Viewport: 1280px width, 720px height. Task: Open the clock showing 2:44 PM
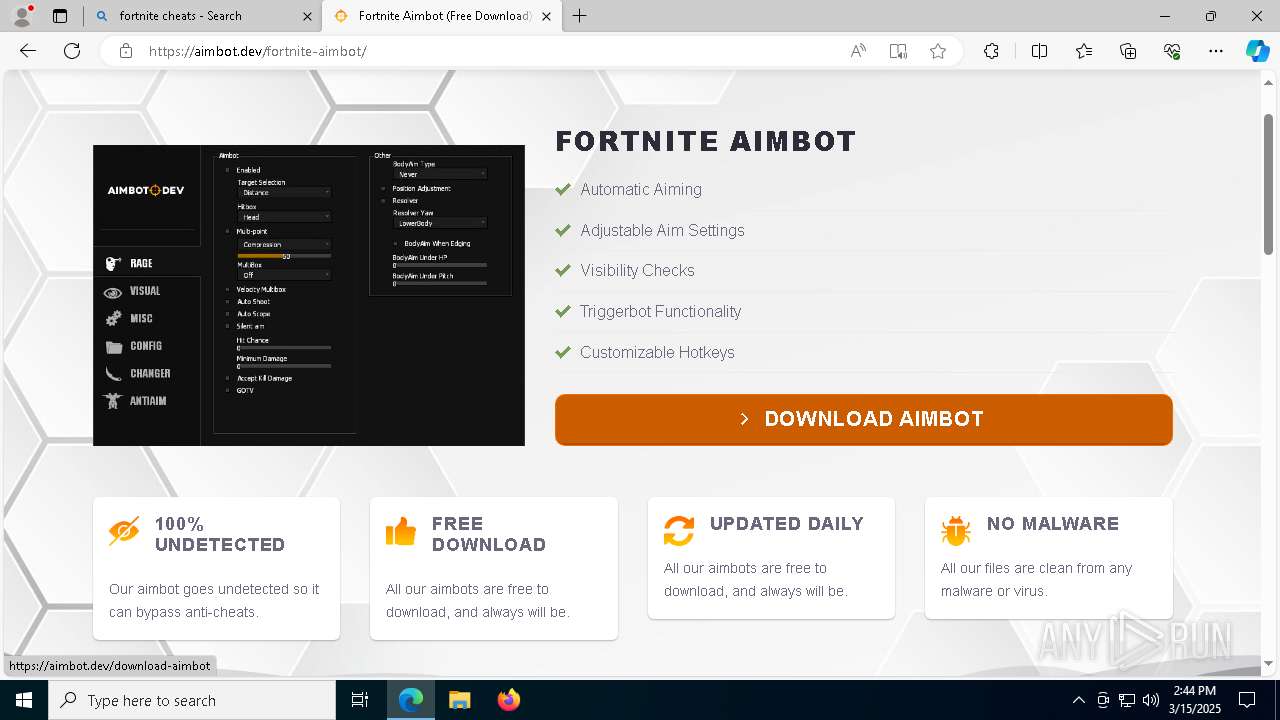1194,700
